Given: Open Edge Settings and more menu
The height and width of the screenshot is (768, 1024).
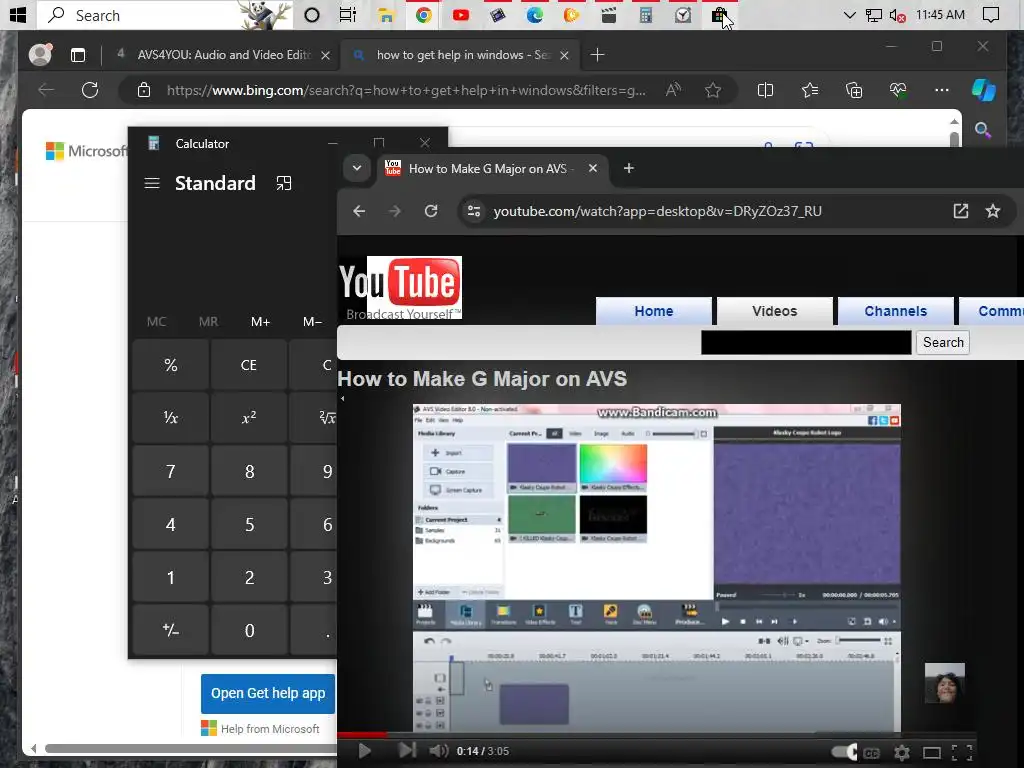Looking at the screenshot, I should (941, 90).
